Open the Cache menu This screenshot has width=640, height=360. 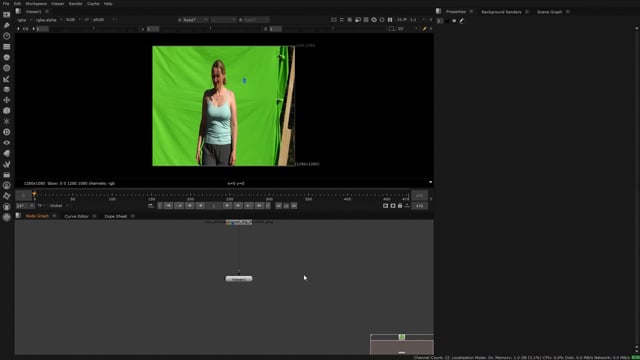[x=93, y=4]
